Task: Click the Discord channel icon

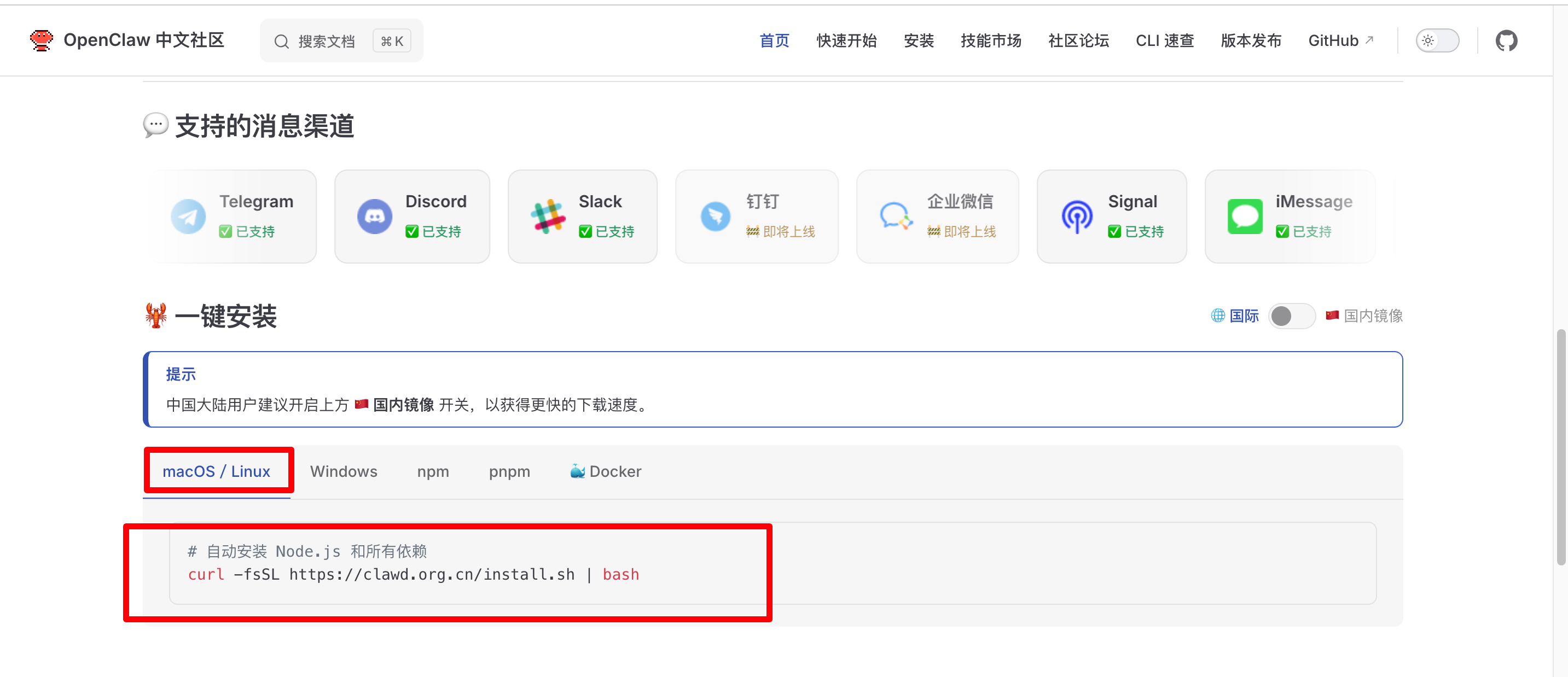Action: (374, 217)
